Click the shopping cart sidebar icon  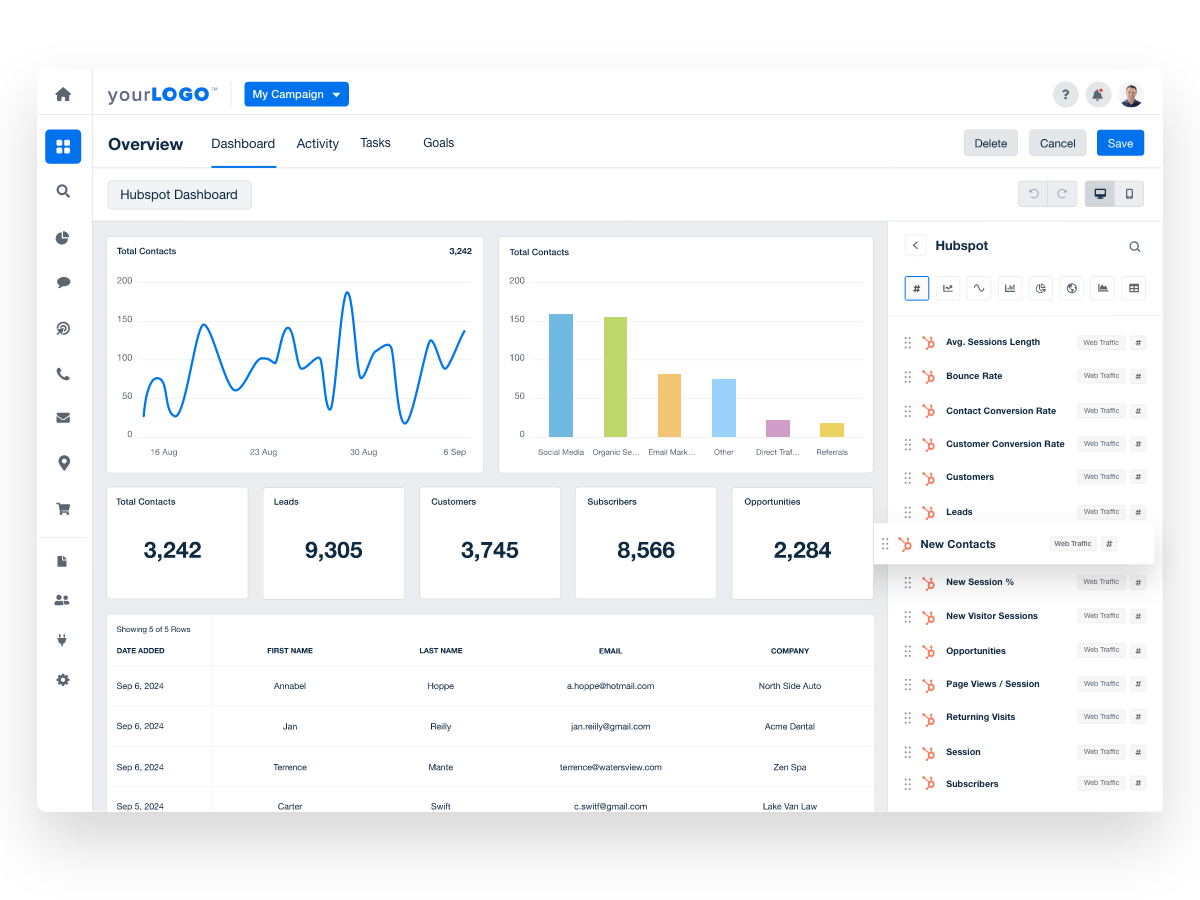[x=63, y=508]
